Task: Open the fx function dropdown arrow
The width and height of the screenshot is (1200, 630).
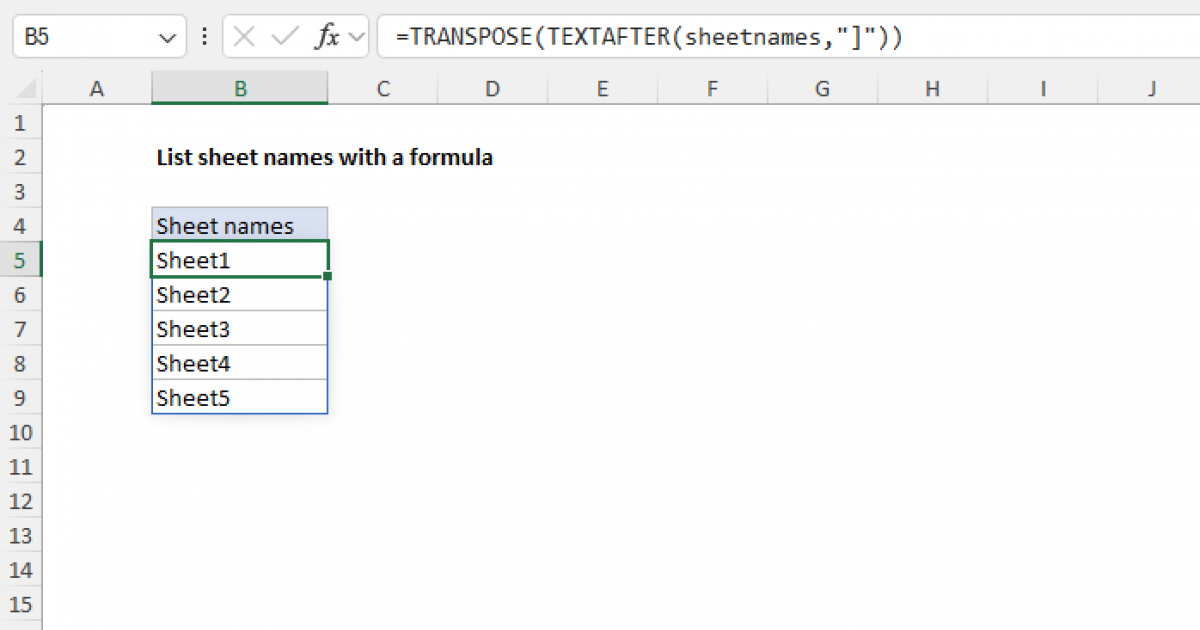Action: (x=355, y=36)
